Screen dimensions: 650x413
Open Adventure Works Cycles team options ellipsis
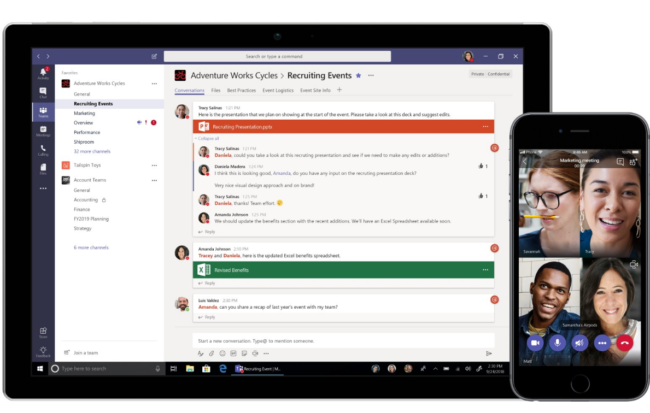tap(154, 83)
